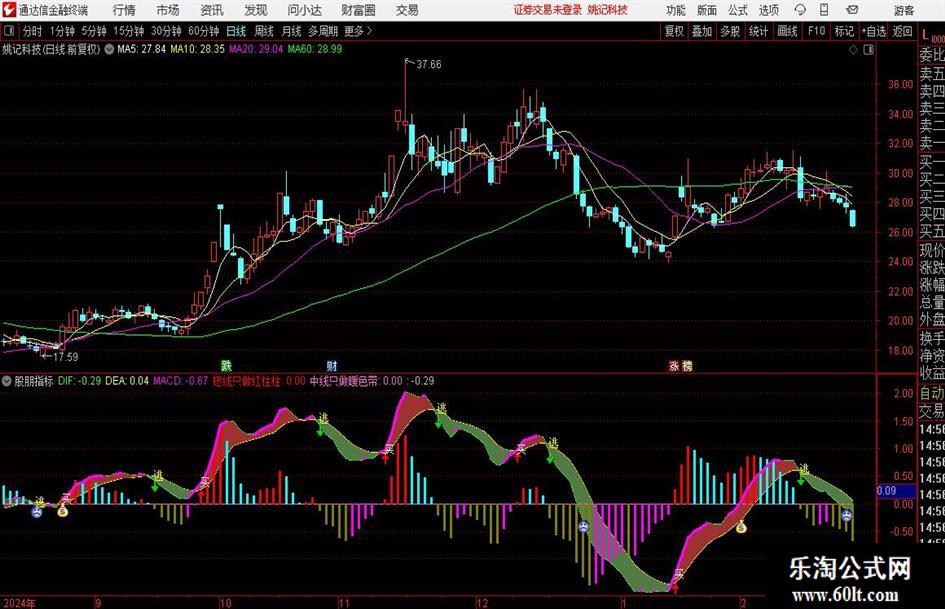Click the blue sad-face marker near late December
This screenshot has width=945, height=609.
pyautogui.click(x=583, y=526)
